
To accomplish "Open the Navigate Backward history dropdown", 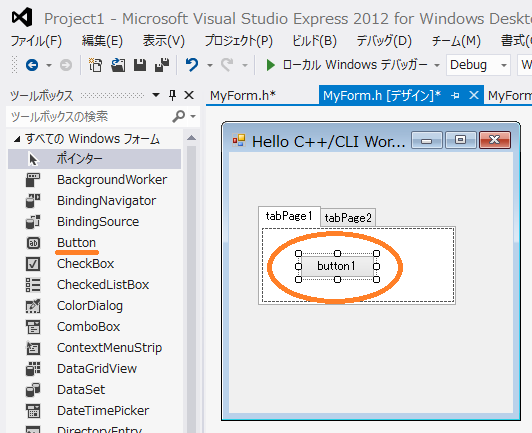I will click(x=49, y=65).
